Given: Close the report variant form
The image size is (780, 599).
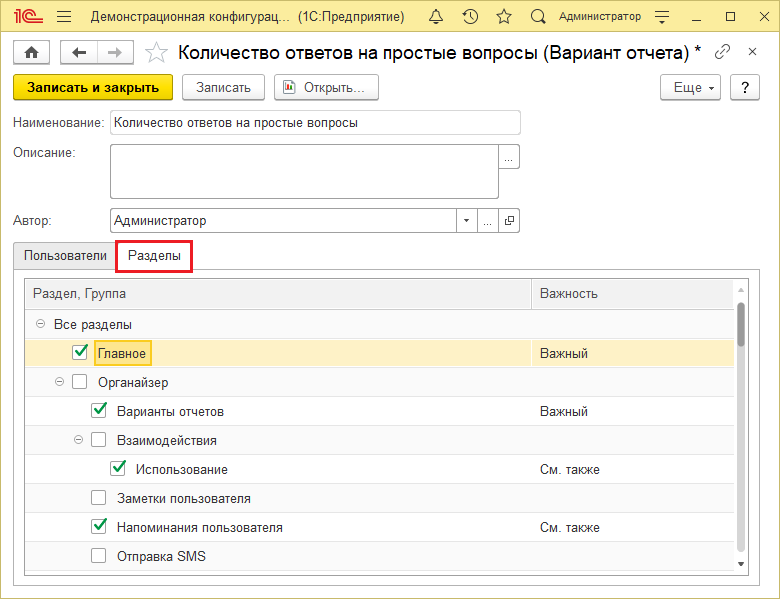Looking at the screenshot, I should [x=752, y=52].
